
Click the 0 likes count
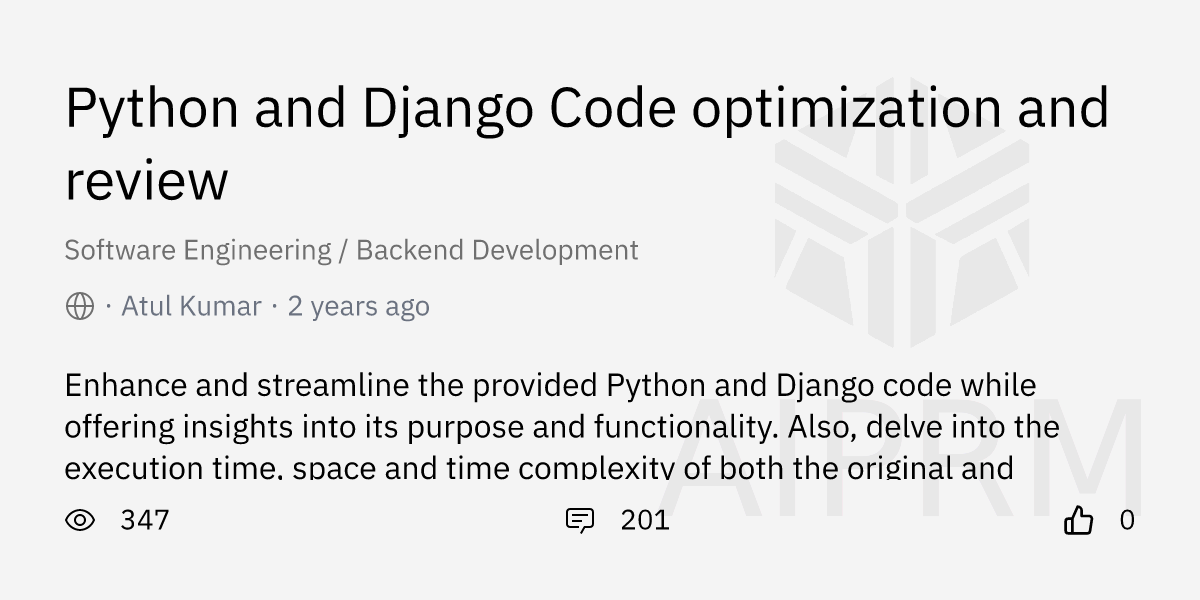point(1127,520)
